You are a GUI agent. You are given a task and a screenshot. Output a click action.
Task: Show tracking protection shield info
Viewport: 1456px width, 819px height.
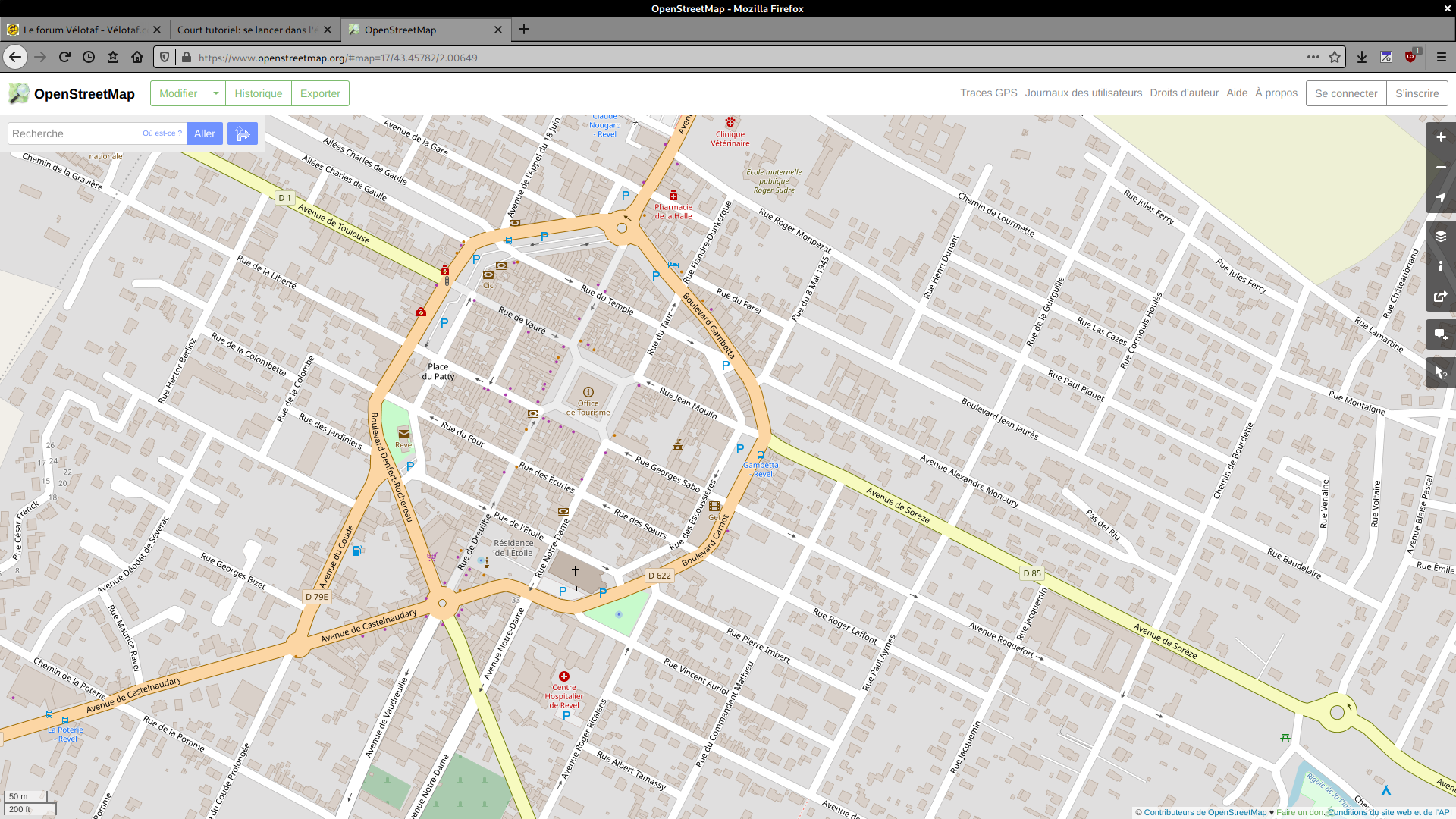tap(165, 57)
